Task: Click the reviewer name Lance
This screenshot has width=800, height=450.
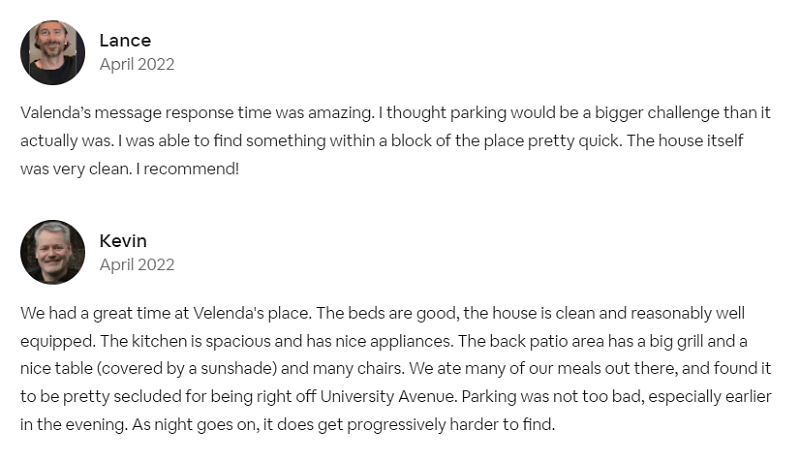Action: click(125, 41)
